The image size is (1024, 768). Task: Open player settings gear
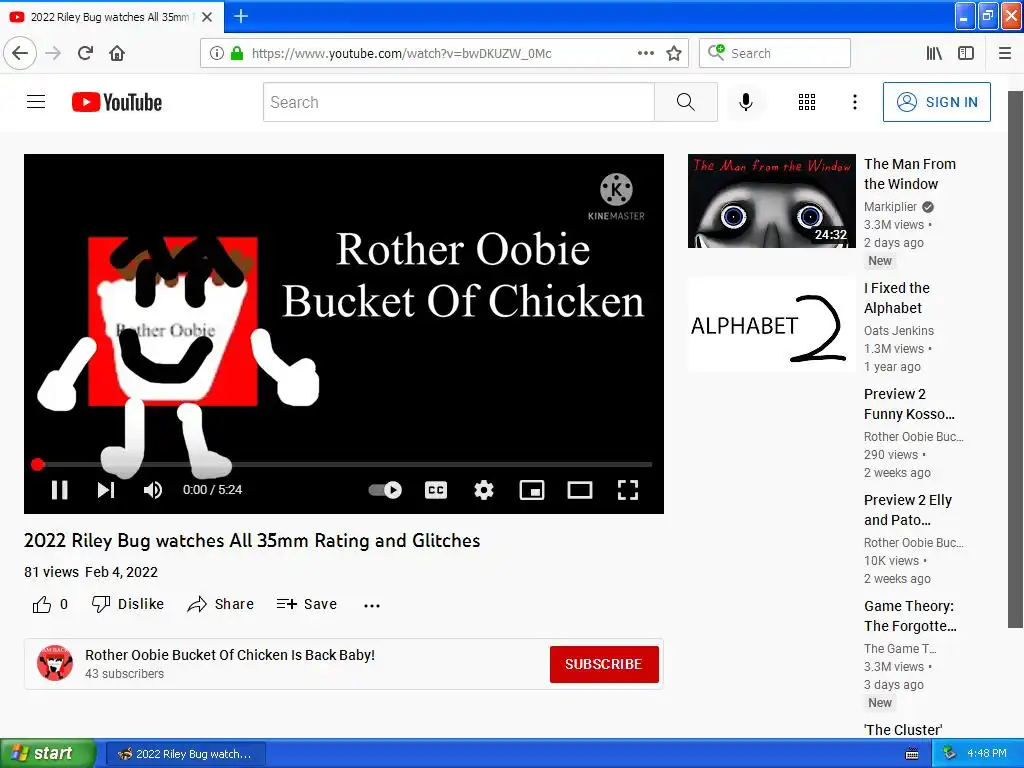pyautogui.click(x=484, y=490)
